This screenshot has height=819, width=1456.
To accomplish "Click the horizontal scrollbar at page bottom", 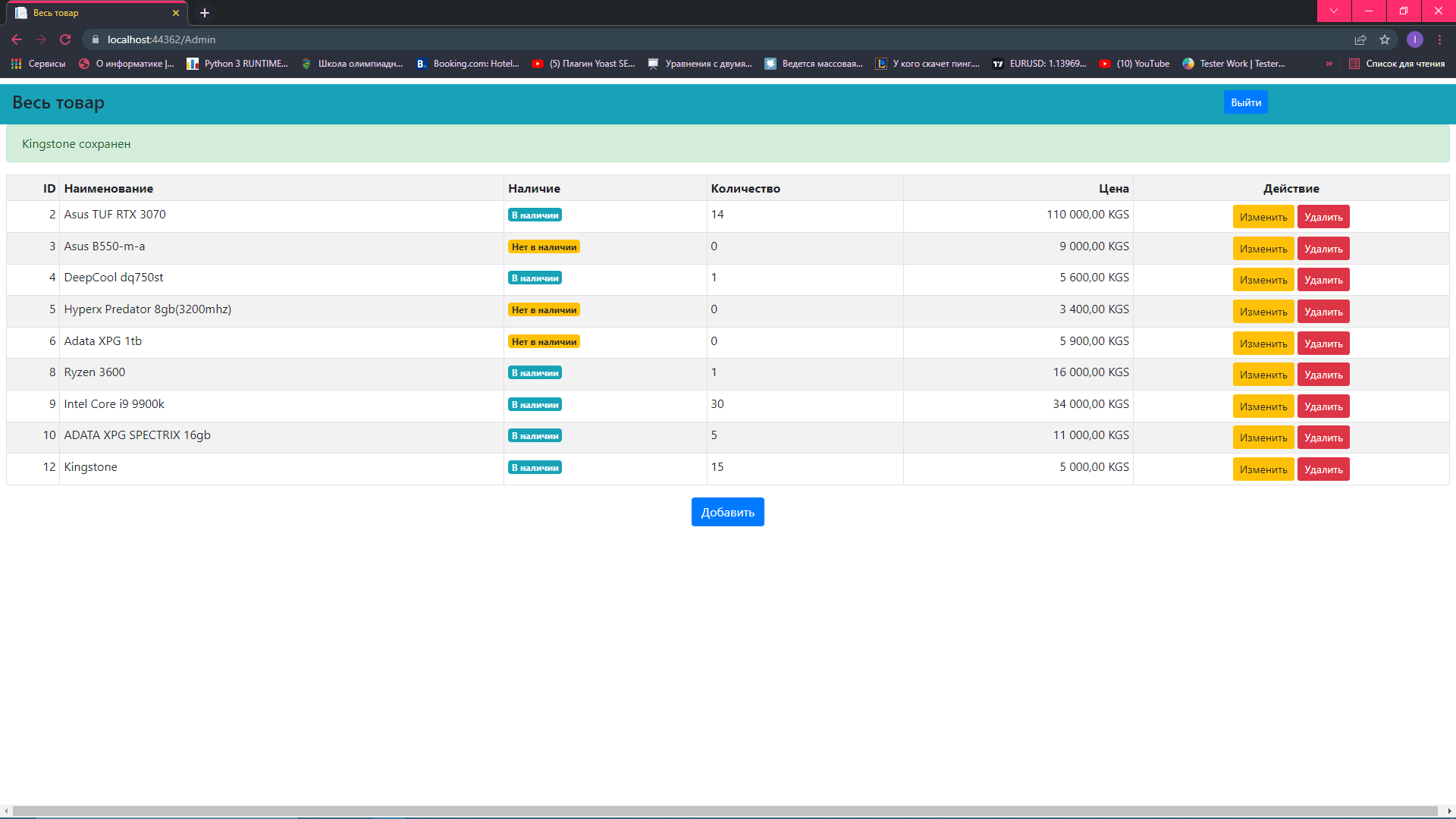I will [725, 811].
